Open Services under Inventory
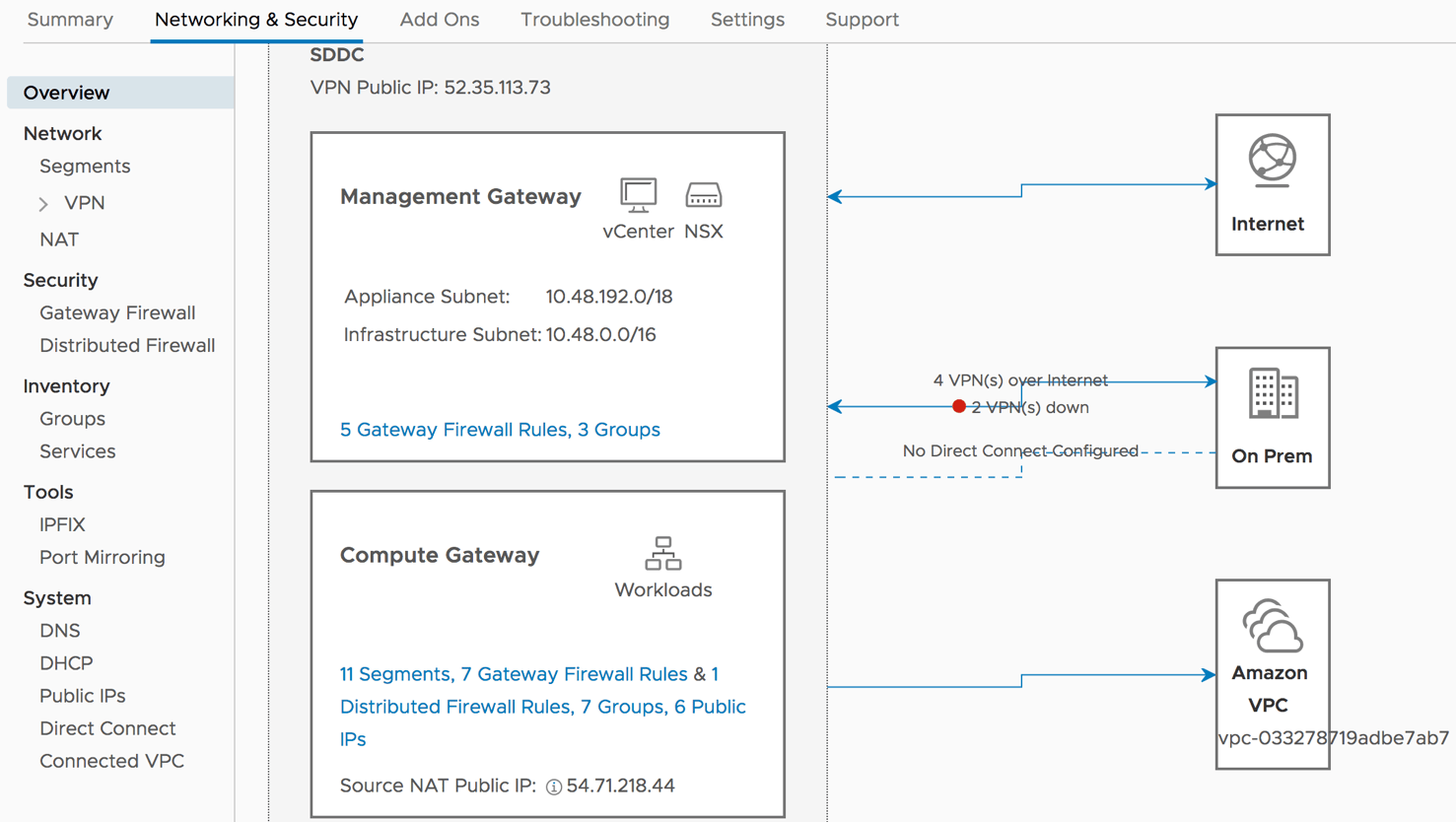Screen dimensions: 1456x822 coord(77,451)
